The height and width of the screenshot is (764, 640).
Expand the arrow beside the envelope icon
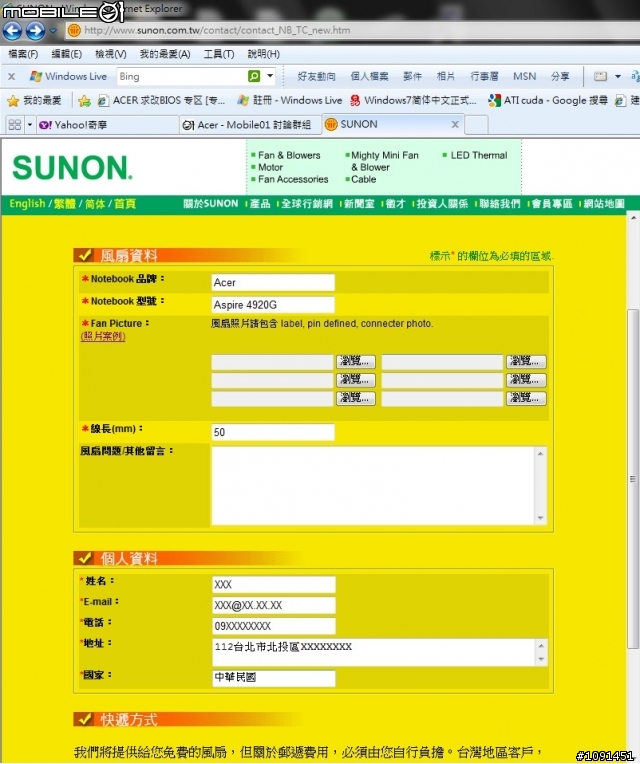(x=618, y=76)
